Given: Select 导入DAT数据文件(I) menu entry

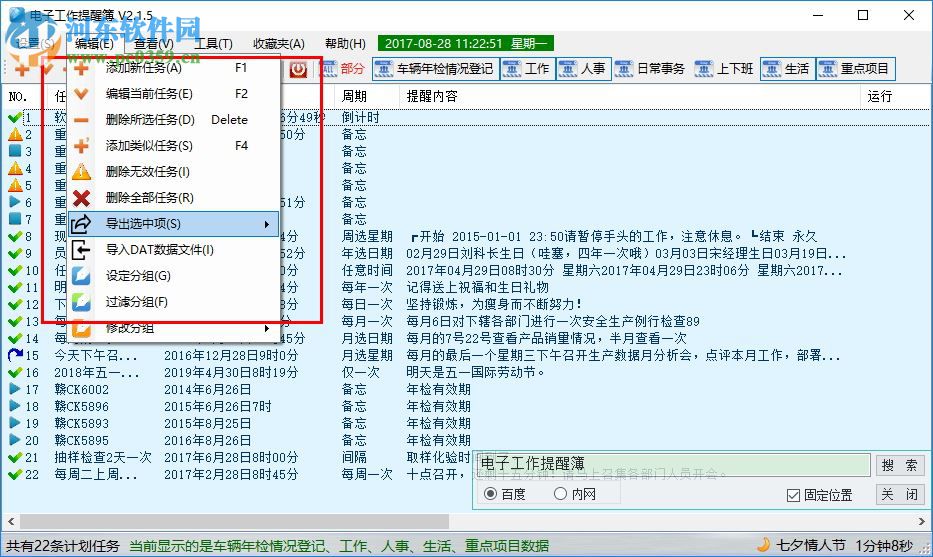Looking at the screenshot, I should [x=173, y=250].
